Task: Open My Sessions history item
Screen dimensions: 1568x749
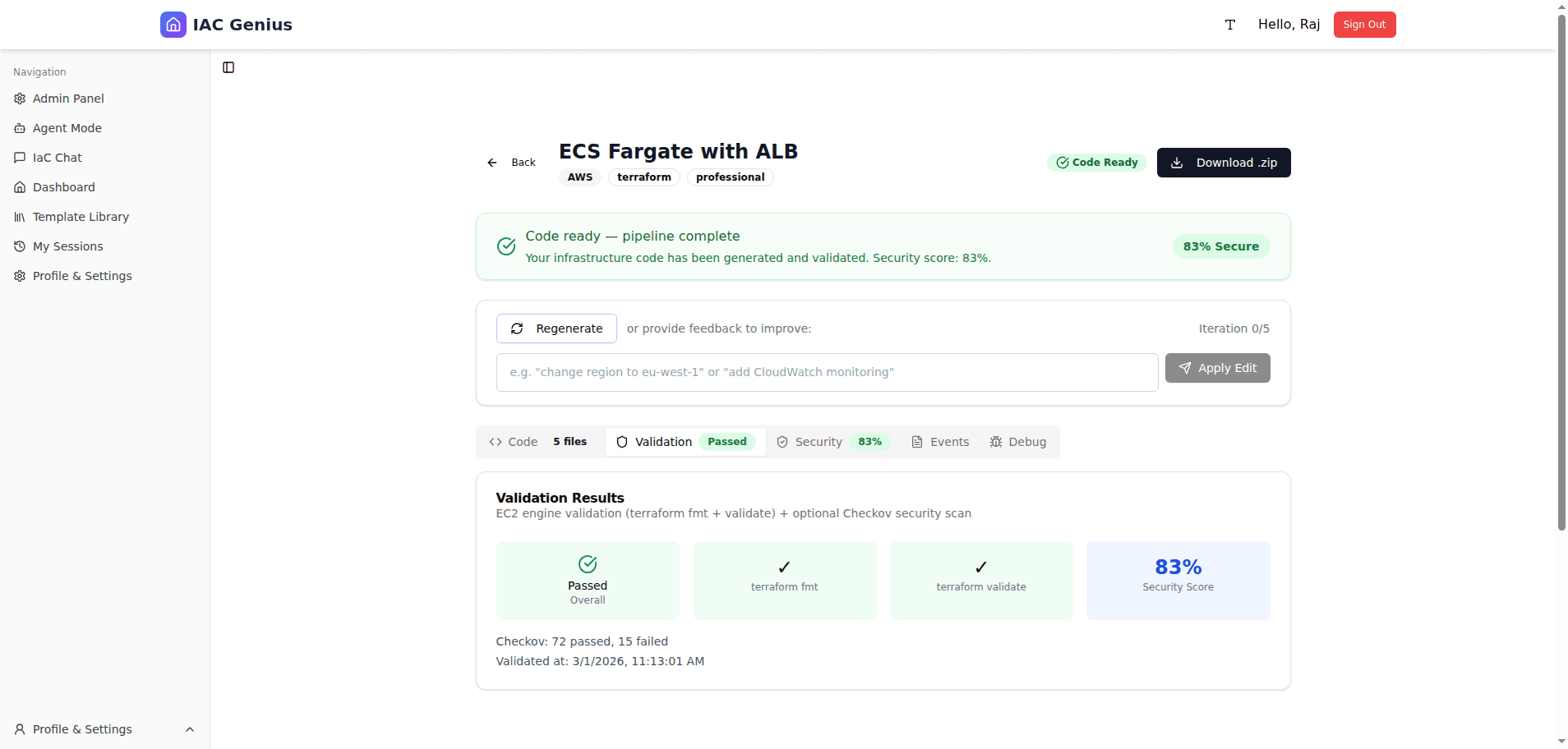Action: click(x=67, y=246)
